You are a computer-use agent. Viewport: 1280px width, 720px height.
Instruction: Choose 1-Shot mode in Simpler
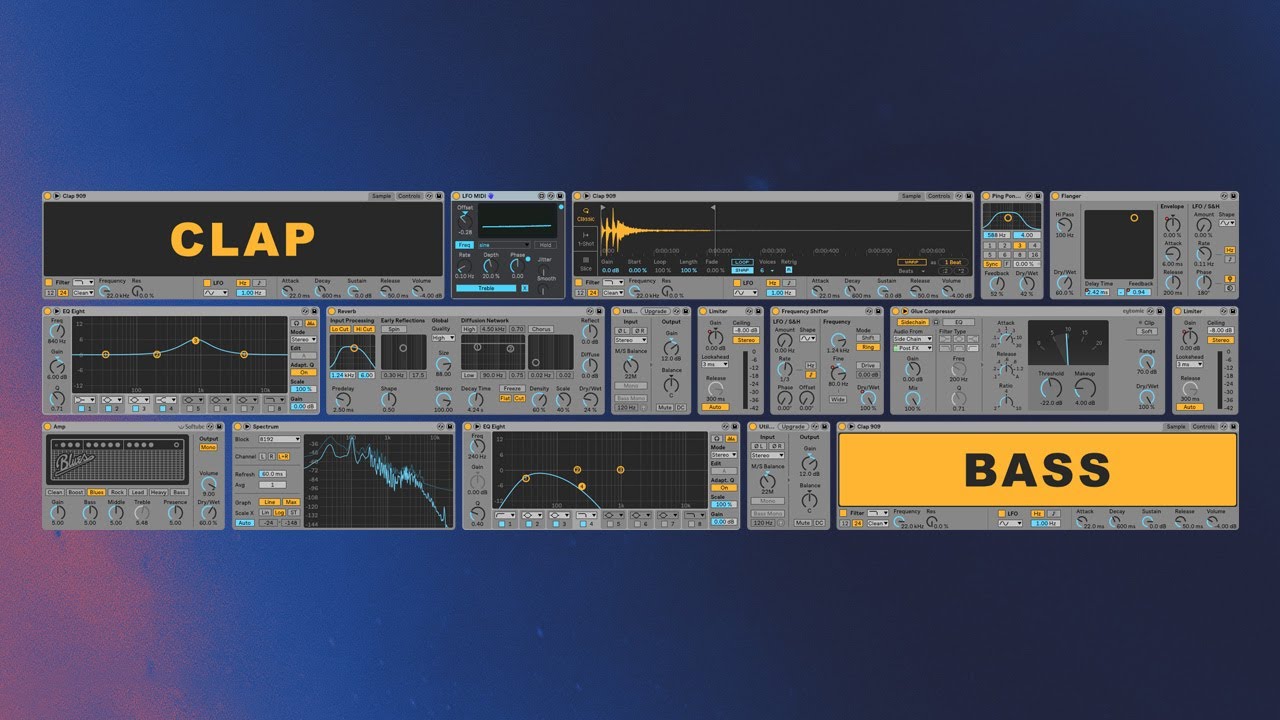pyautogui.click(x=586, y=239)
